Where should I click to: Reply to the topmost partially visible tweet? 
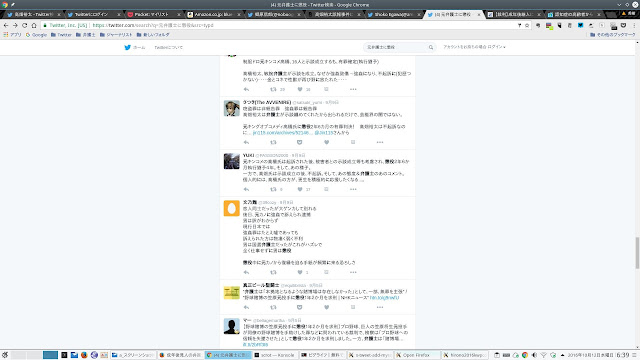[246, 89]
